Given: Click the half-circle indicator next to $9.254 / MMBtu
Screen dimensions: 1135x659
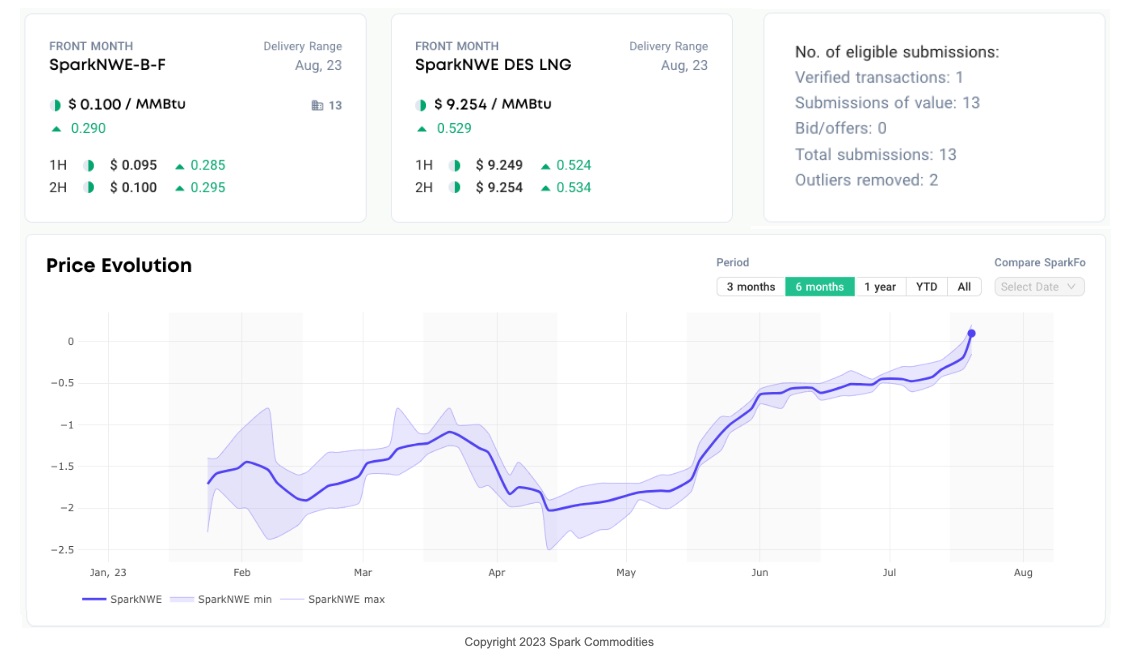Looking at the screenshot, I should [x=419, y=103].
